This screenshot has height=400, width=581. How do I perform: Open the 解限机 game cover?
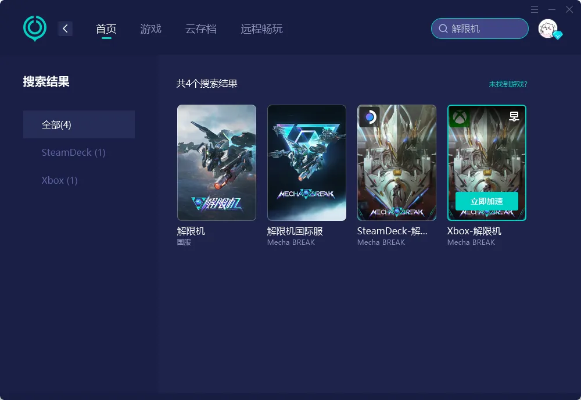(x=216, y=163)
